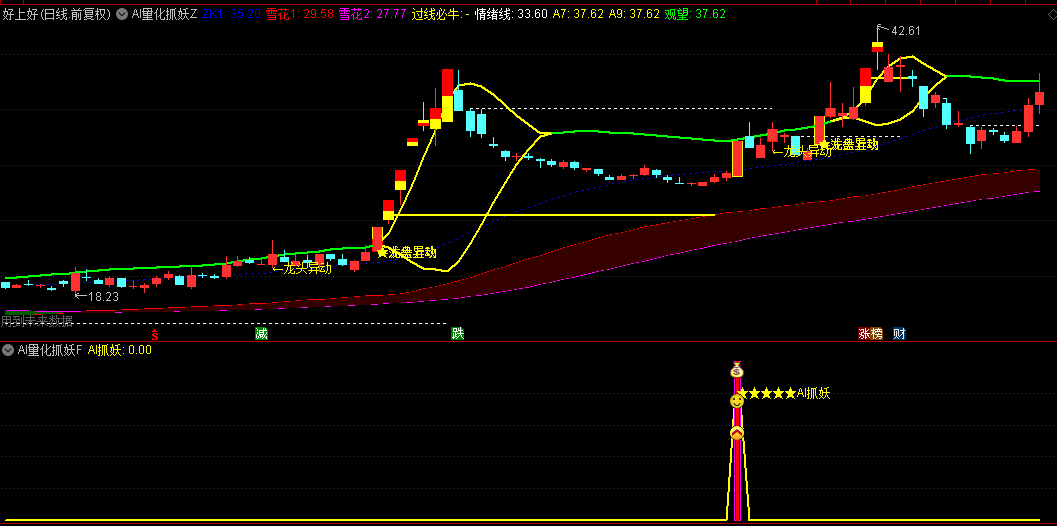Select the 观望: 37.62 readout

[695, 13]
